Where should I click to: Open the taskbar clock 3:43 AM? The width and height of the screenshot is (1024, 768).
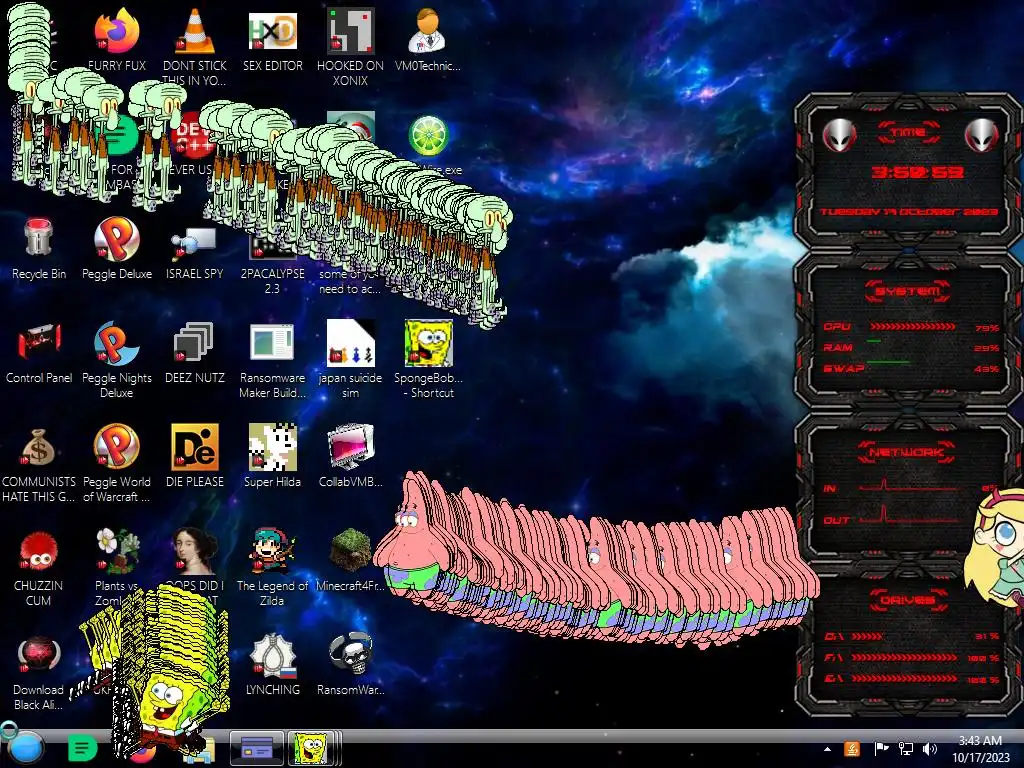980,749
